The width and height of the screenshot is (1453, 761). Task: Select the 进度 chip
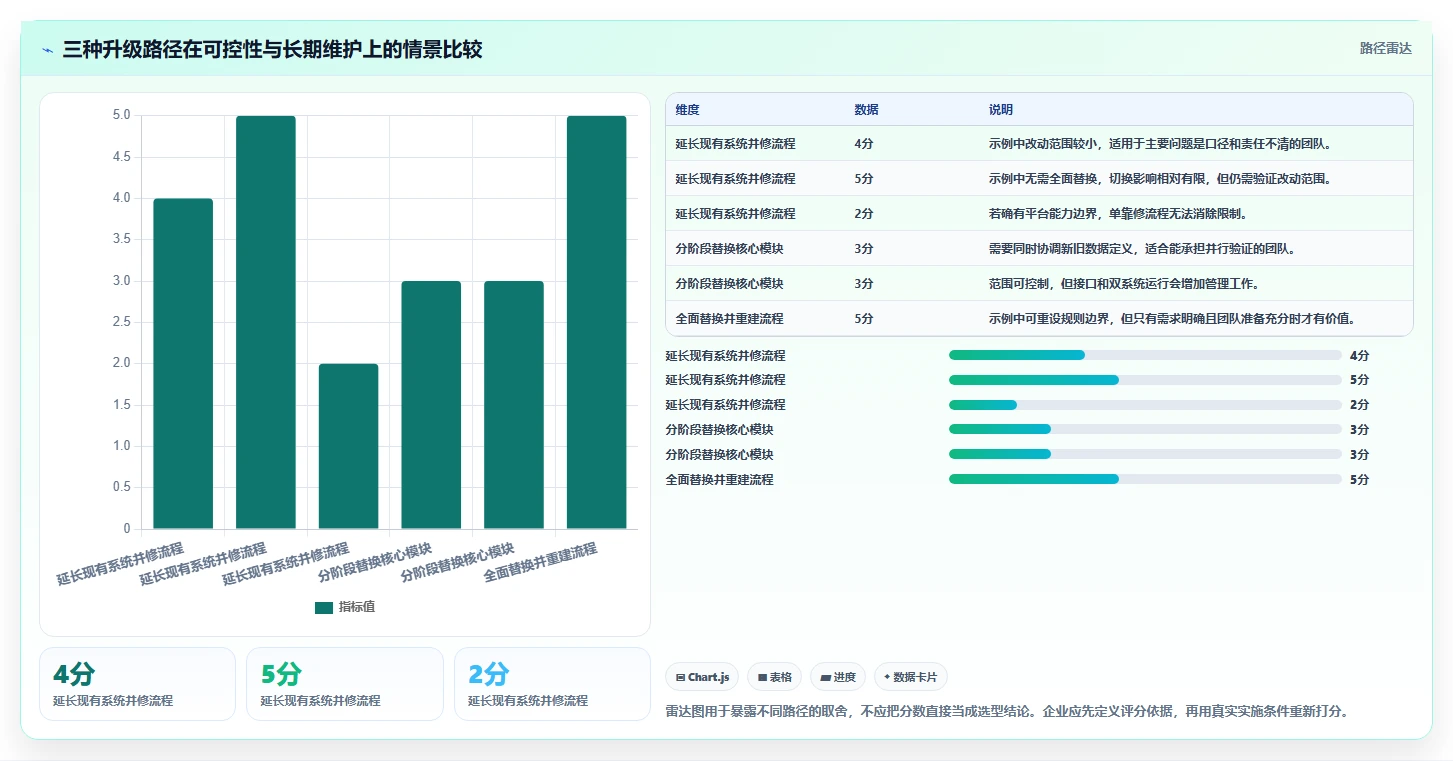click(837, 677)
